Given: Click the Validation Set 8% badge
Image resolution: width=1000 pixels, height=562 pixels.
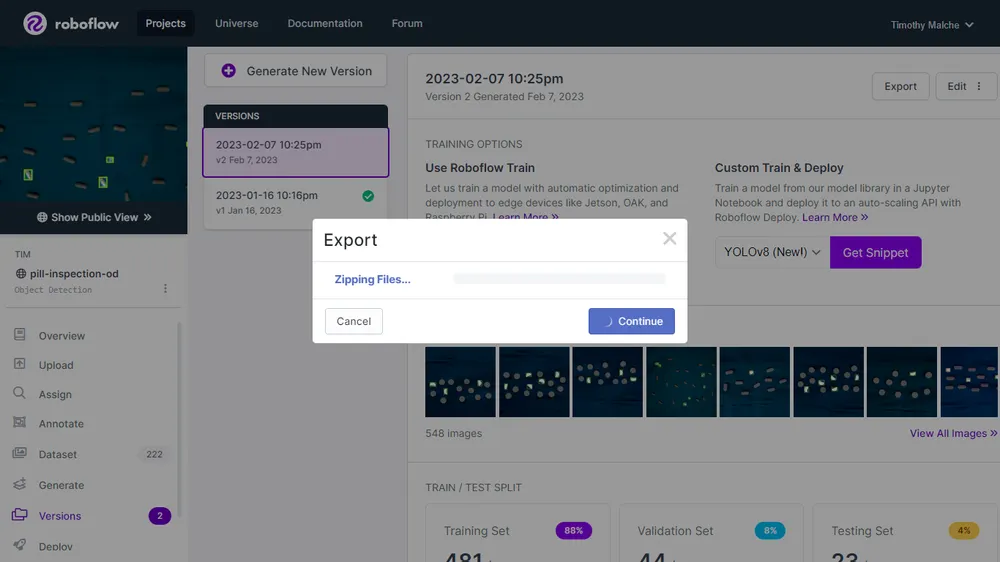Looking at the screenshot, I should coord(770,531).
